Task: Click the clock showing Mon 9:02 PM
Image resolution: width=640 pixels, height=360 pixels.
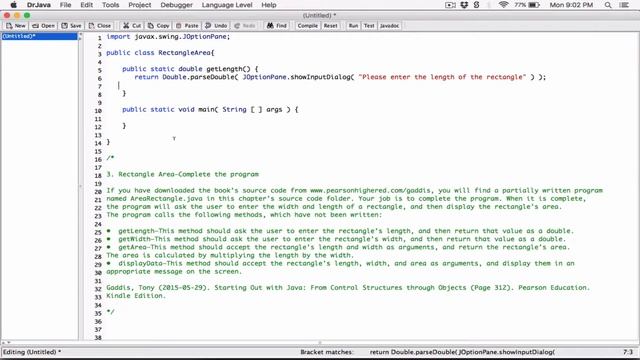Action: [x=571, y=5]
